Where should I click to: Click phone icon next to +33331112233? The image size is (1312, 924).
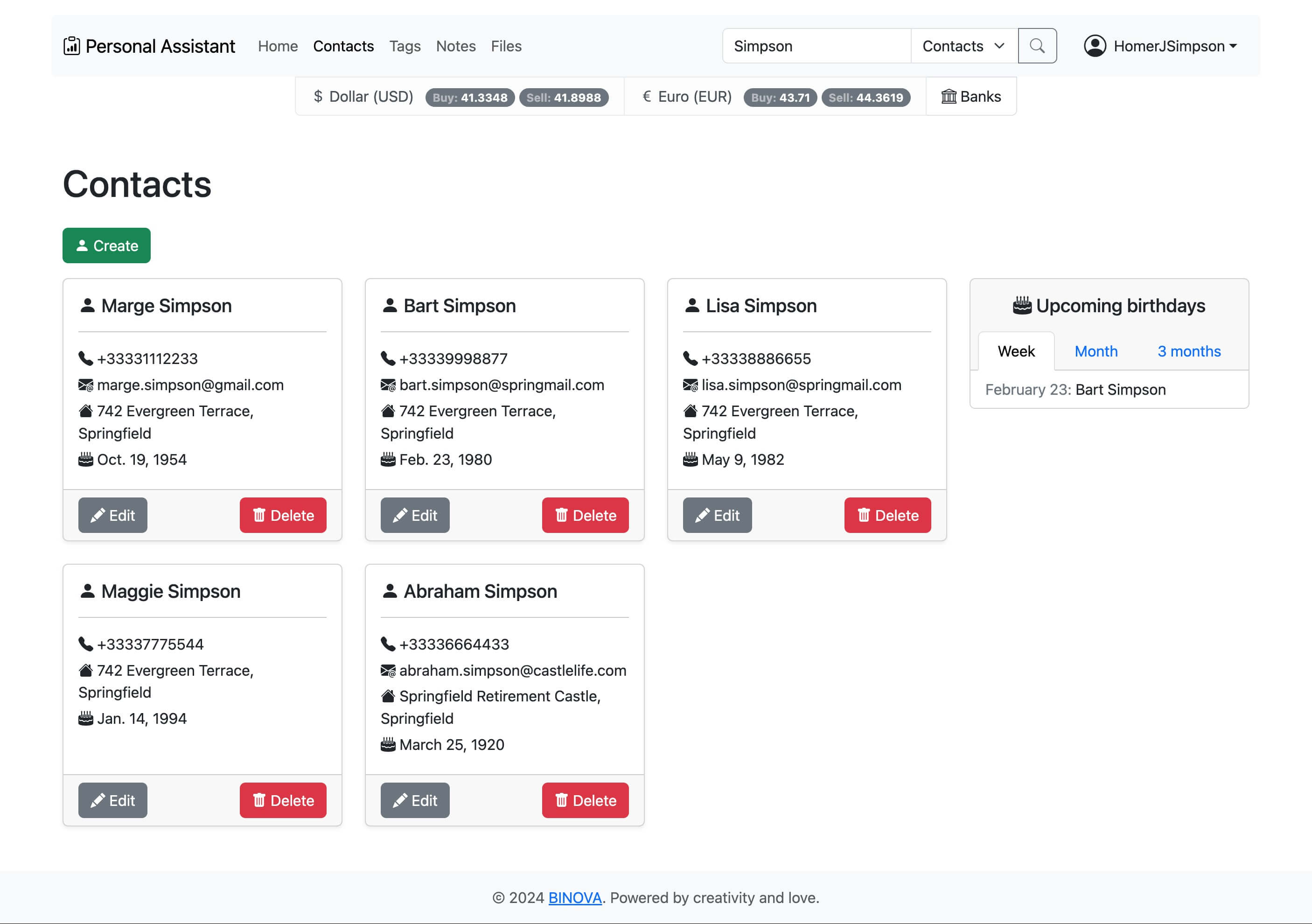coord(86,358)
